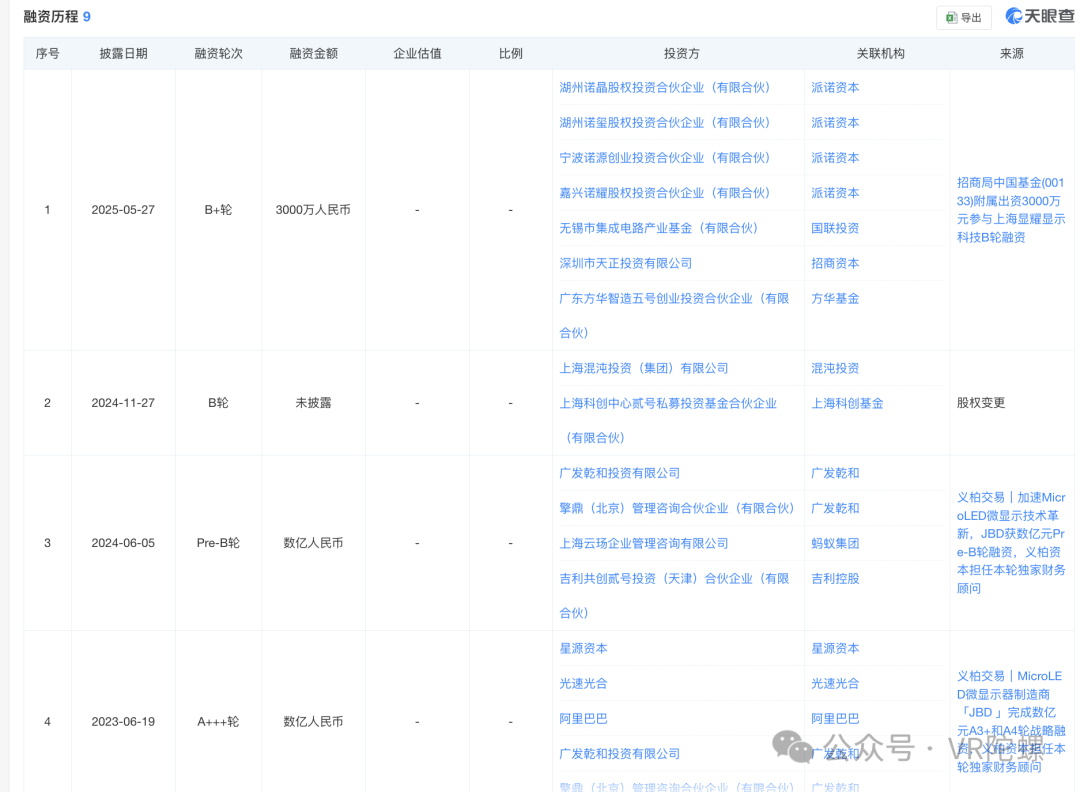Open 阿里巴巴 in the 关联机构 column
This screenshot has height=792, width=1080.
835,719
